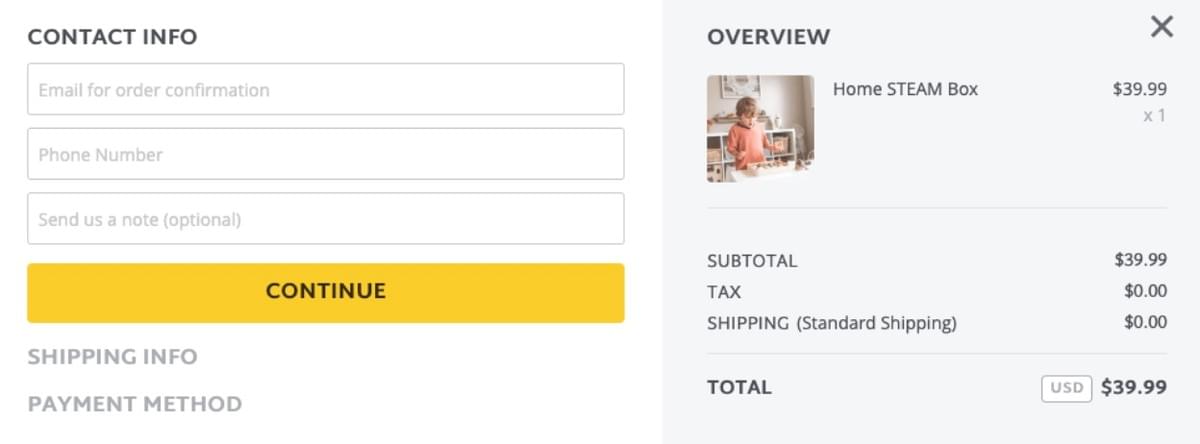Click the product price next to STEAM Box
Image resolution: width=1200 pixels, height=444 pixels.
[1139, 89]
